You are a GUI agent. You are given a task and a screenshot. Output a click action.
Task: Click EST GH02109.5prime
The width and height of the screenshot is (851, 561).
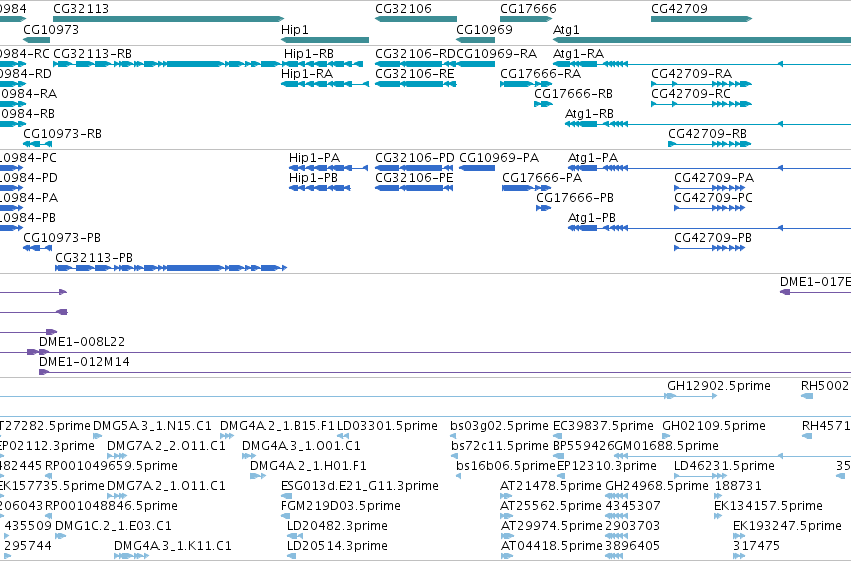(x=714, y=426)
